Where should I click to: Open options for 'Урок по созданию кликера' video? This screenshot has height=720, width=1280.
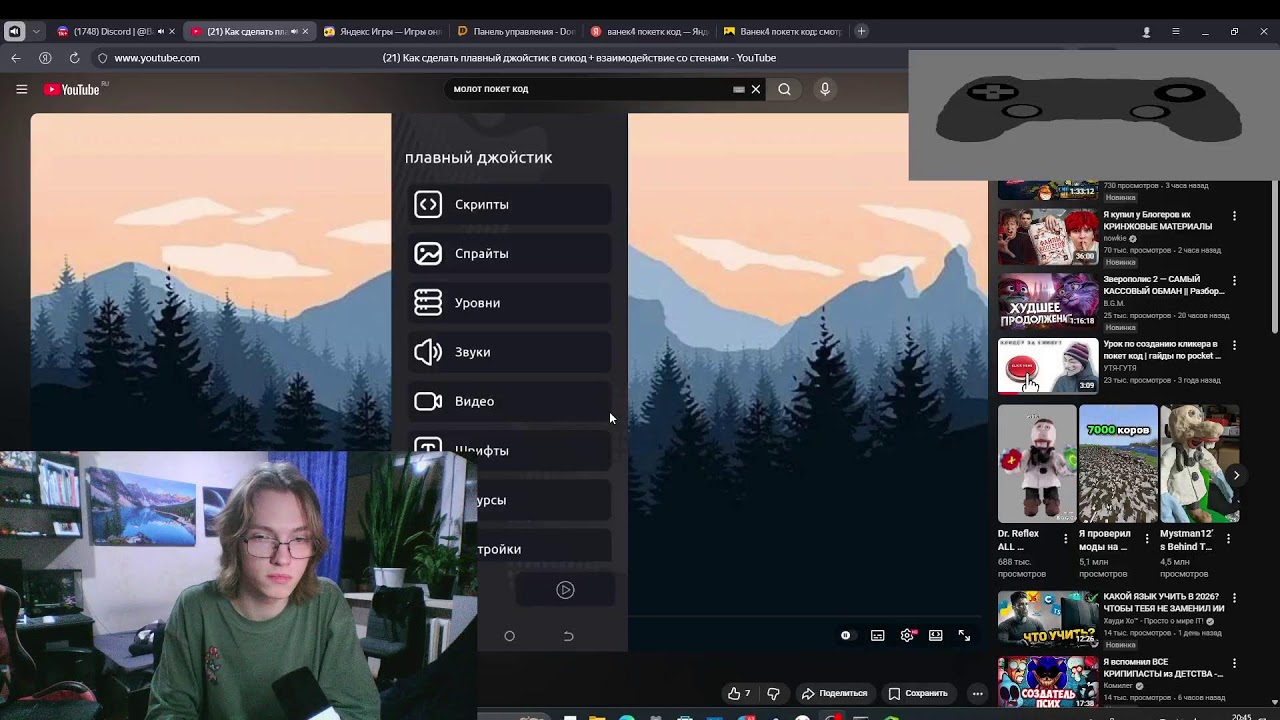(1234, 346)
